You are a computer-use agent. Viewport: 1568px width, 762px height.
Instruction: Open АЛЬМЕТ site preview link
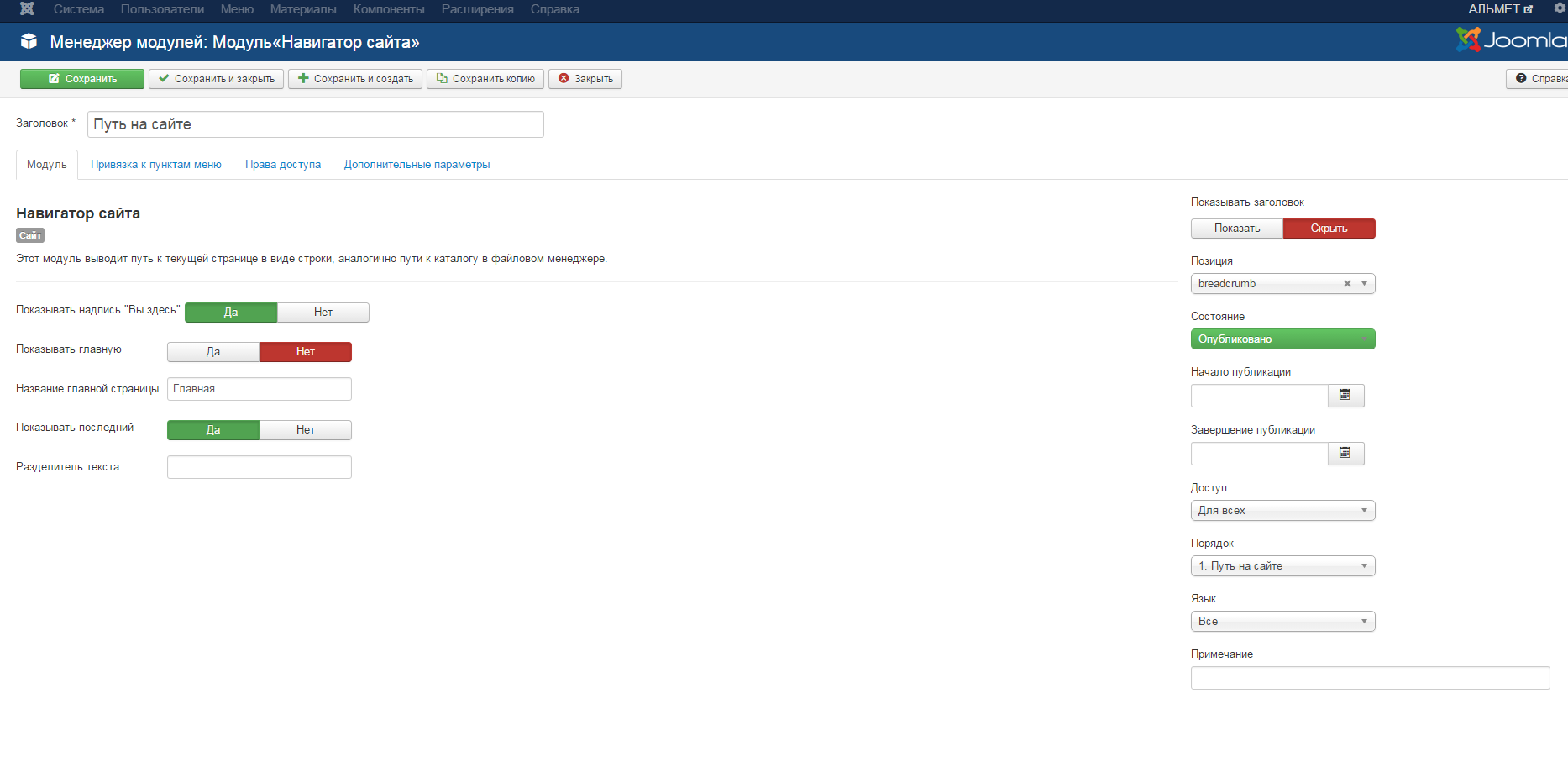point(1500,9)
